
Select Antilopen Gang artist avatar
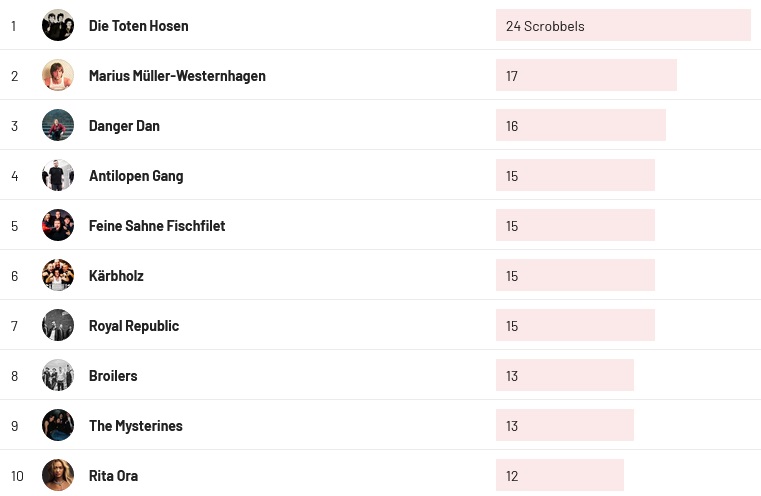click(x=58, y=175)
